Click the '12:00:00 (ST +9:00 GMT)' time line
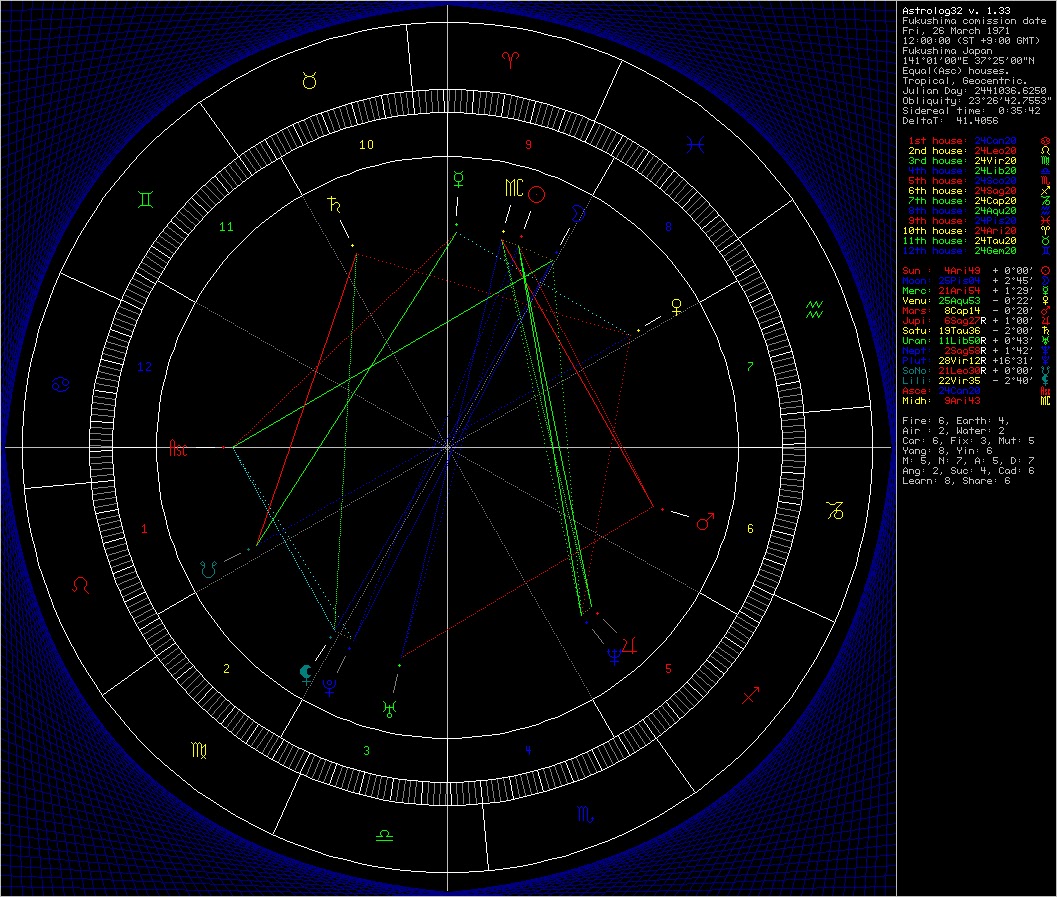This screenshot has height=897, width=1057. (971, 40)
